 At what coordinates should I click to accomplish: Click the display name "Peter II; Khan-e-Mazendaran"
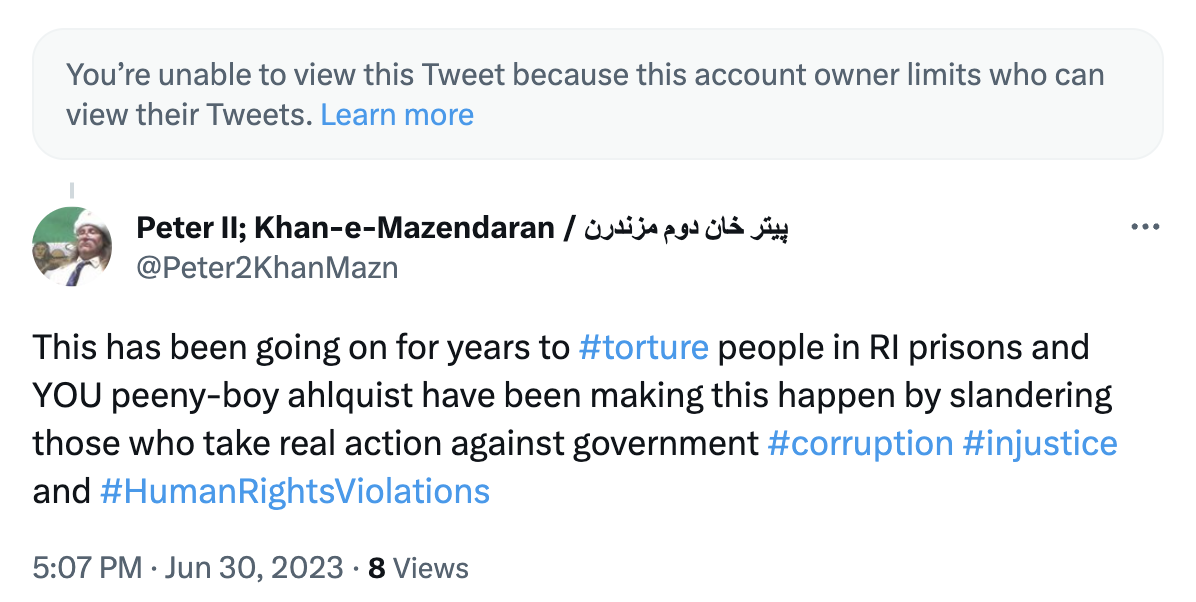(x=345, y=228)
